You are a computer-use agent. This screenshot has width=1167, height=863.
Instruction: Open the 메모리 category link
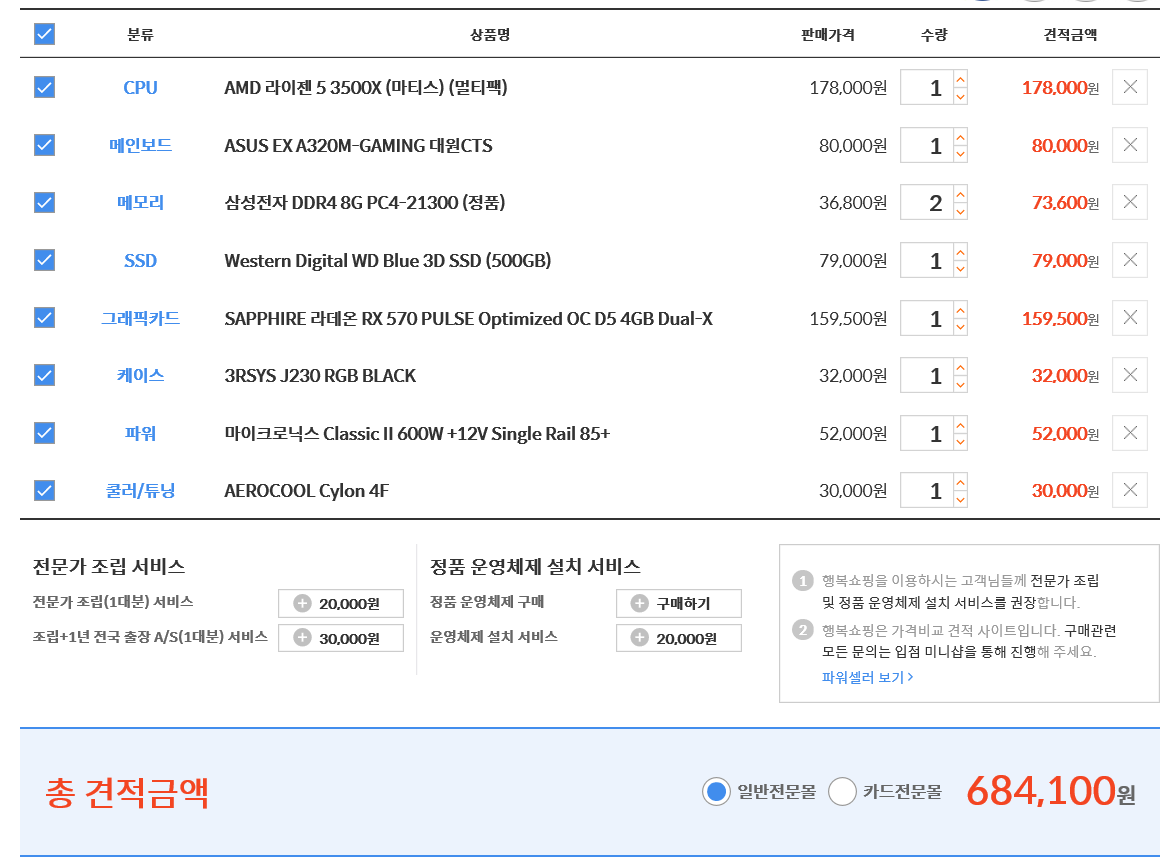(x=140, y=202)
